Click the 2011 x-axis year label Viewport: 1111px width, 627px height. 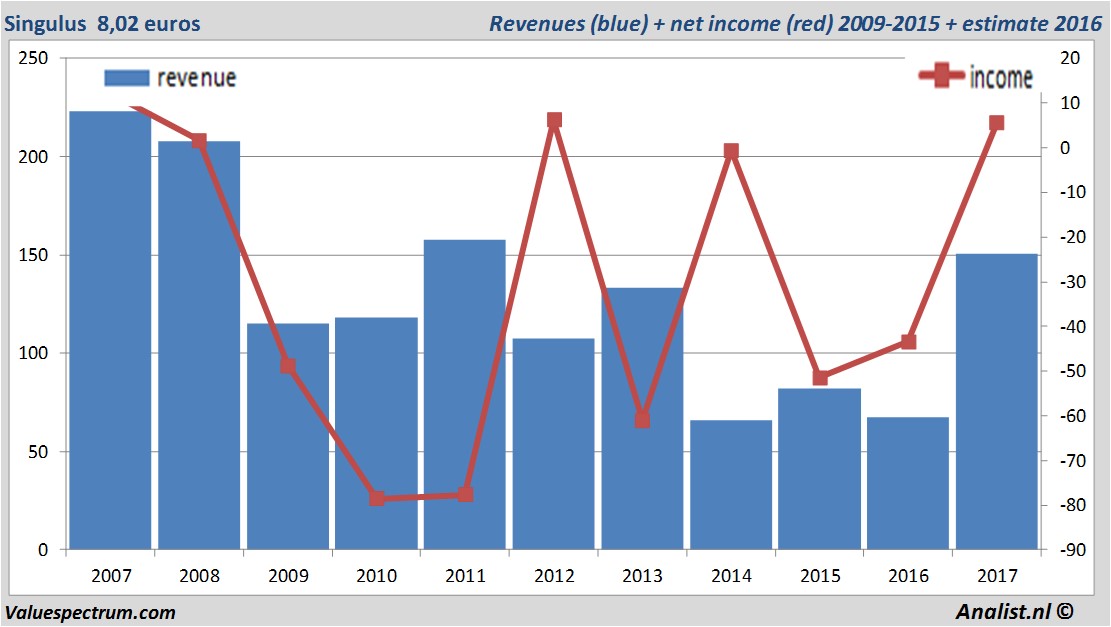pyautogui.click(x=466, y=575)
